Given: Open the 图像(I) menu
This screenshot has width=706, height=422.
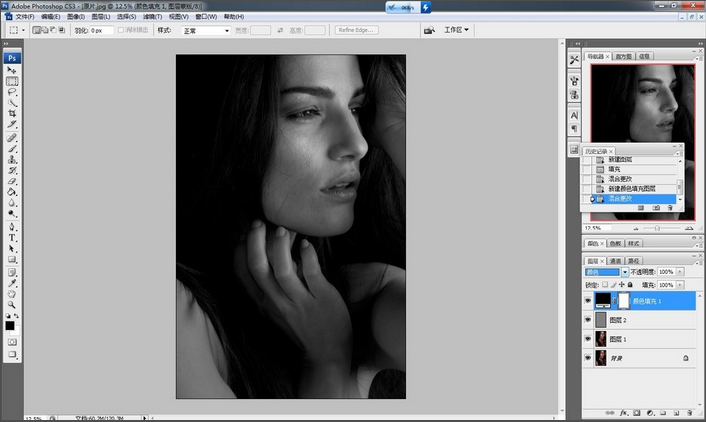Looking at the screenshot, I should coord(76,17).
